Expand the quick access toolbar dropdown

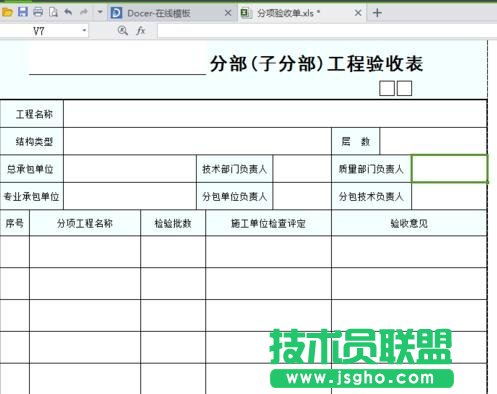(100, 12)
